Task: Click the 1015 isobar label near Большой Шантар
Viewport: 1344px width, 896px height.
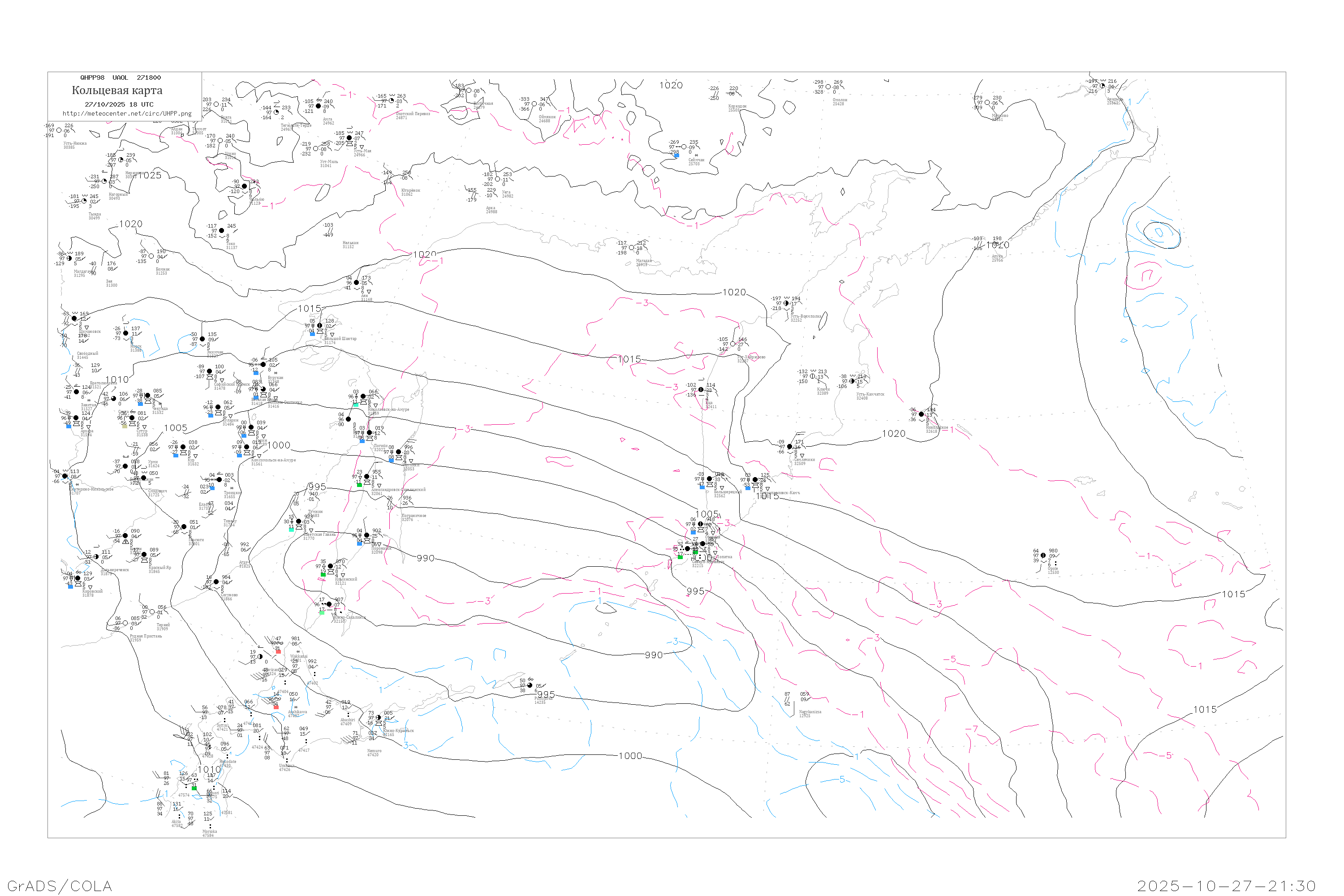Action: 310,309
